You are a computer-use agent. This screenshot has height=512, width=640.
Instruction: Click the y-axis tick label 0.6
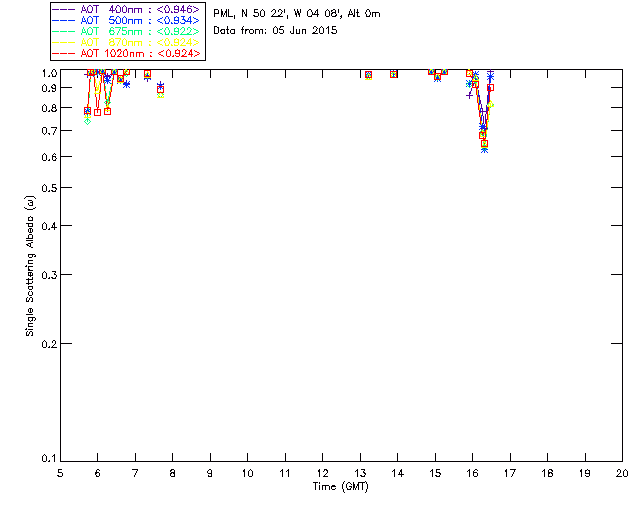(49, 157)
